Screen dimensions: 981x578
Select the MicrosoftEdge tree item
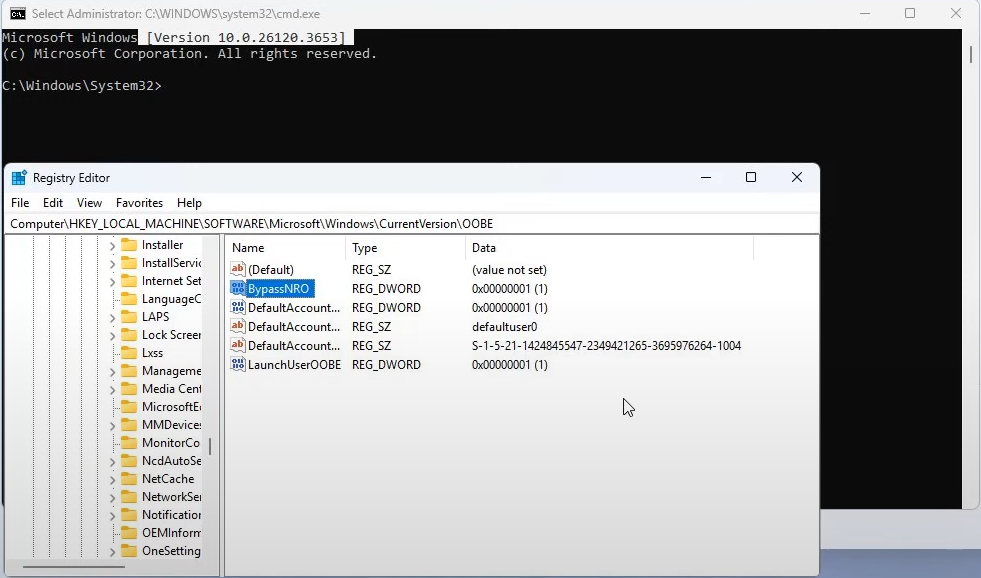point(171,407)
